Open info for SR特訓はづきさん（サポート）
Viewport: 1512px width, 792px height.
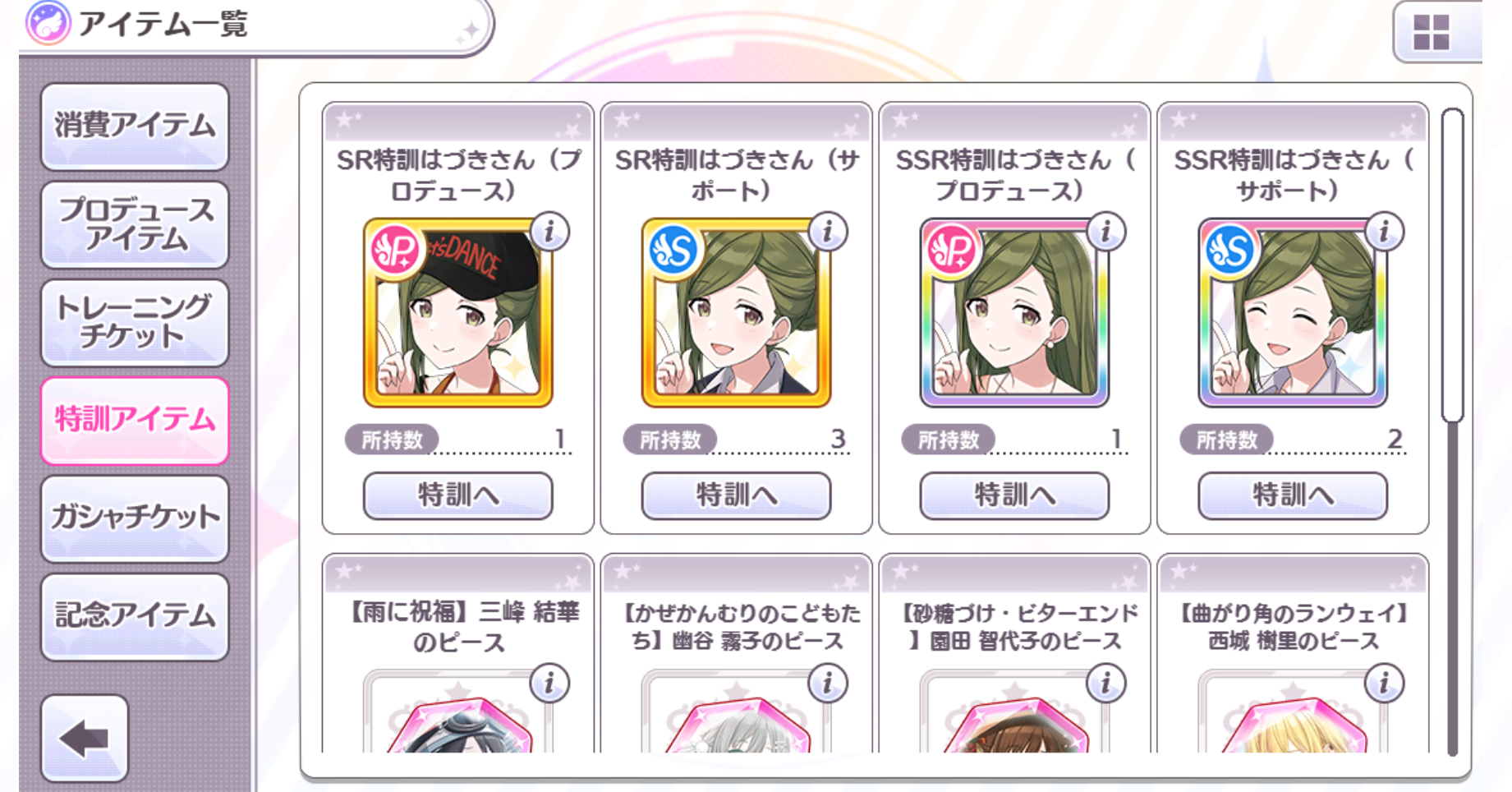tap(828, 232)
